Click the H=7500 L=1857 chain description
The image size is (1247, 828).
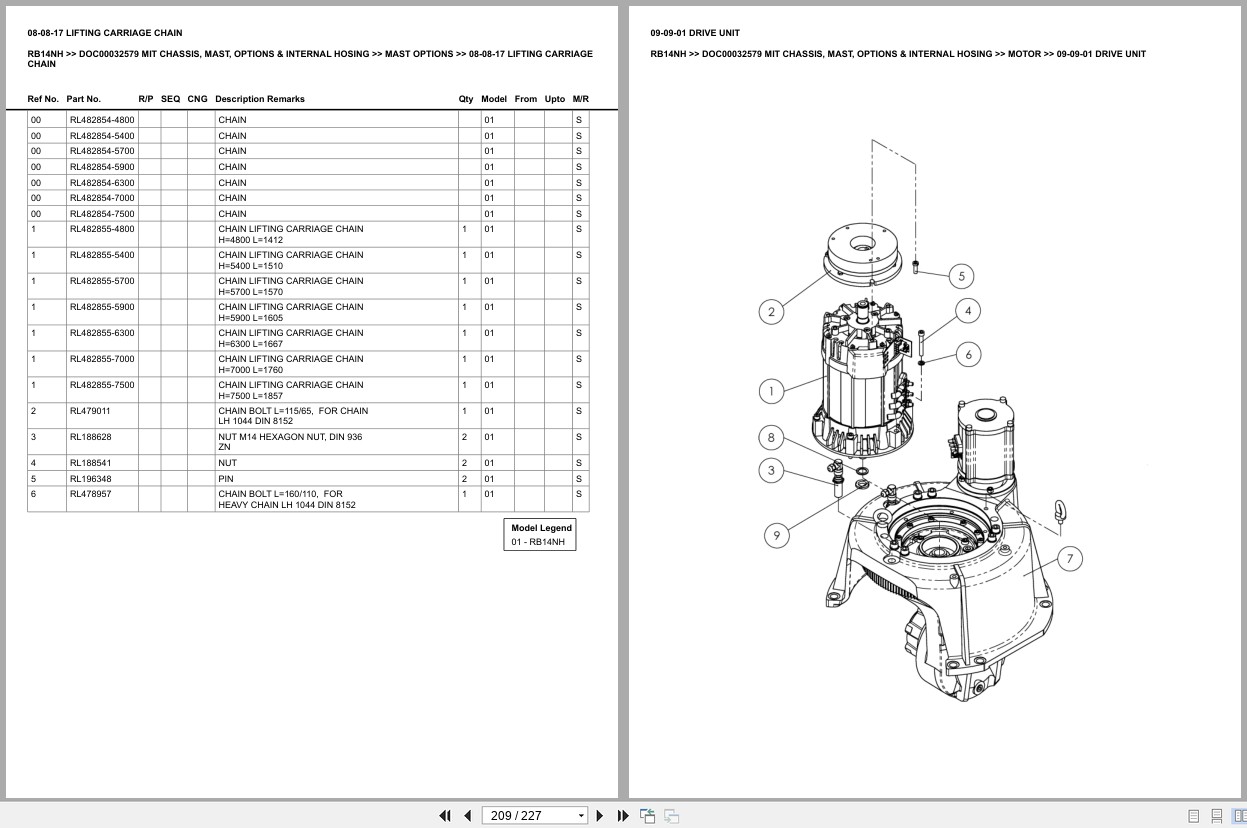tap(291, 390)
